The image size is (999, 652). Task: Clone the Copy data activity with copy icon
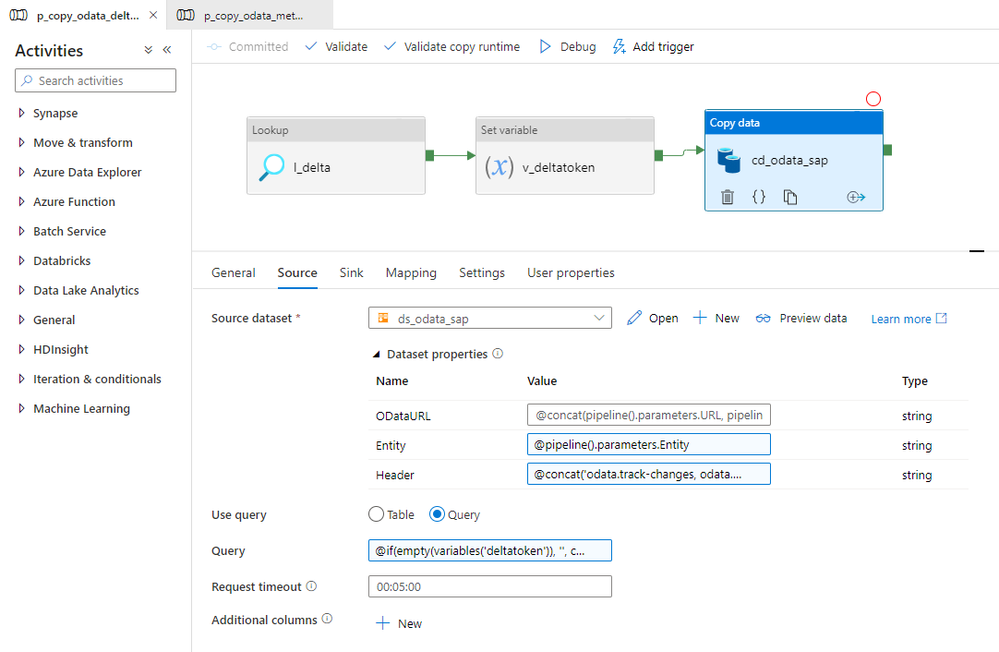click(x=790, y=197)
